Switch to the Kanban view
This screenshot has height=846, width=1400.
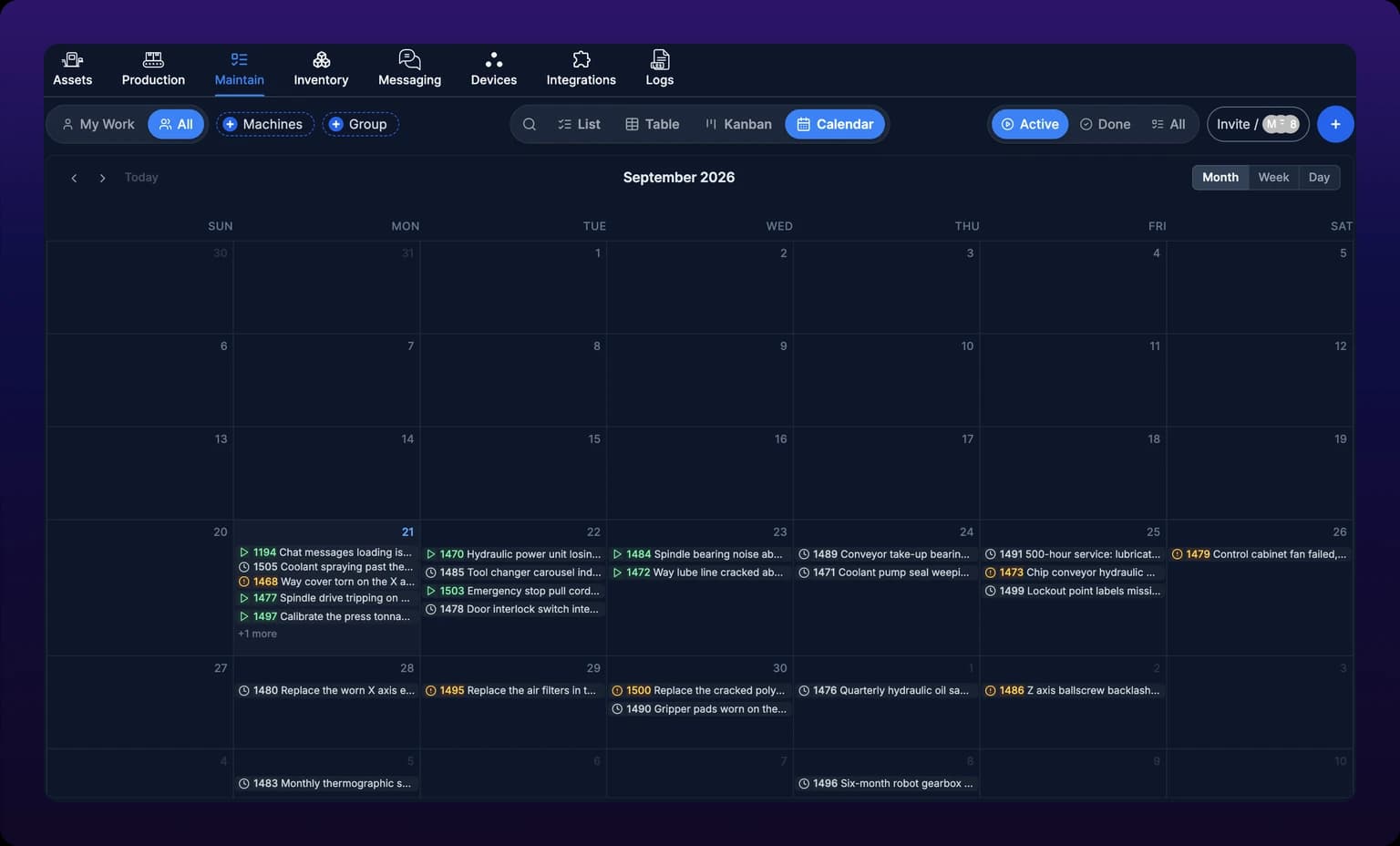click(x=738, y=124)
